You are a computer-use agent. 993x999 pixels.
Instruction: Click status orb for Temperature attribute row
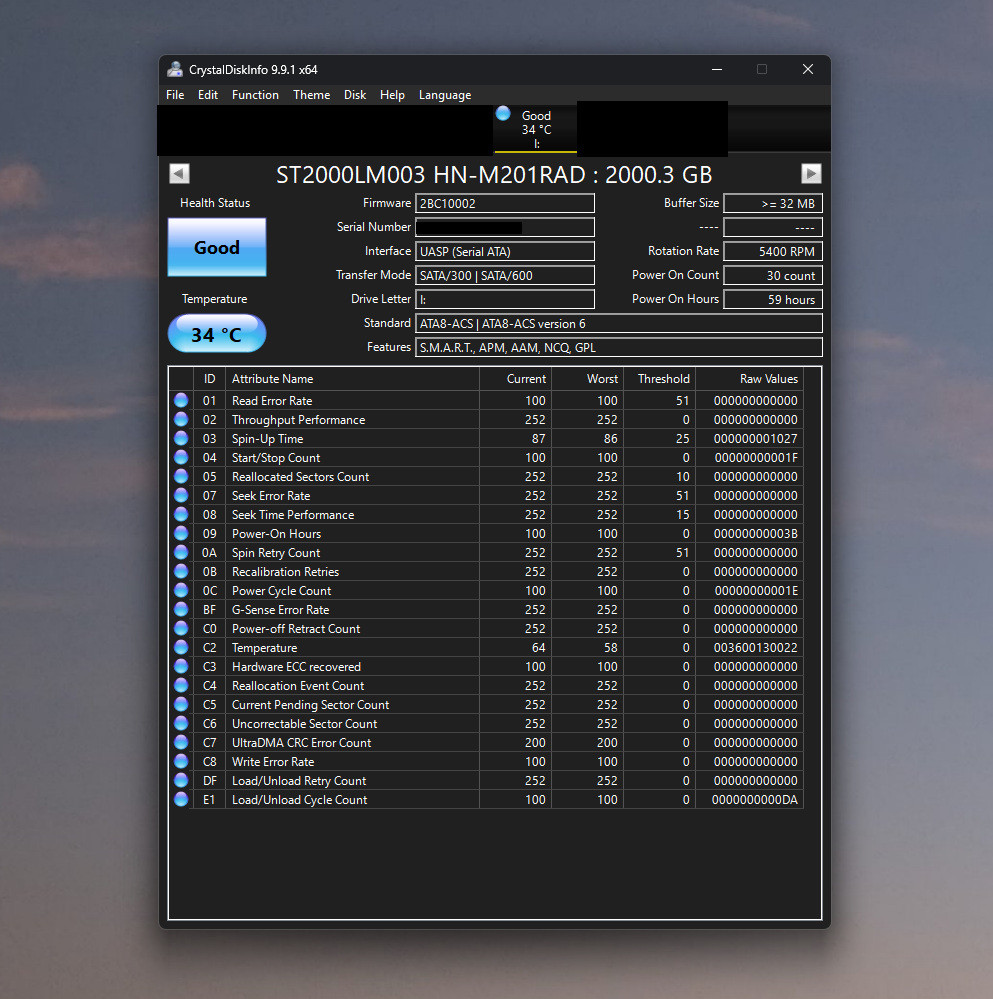(x=181, y=647)
